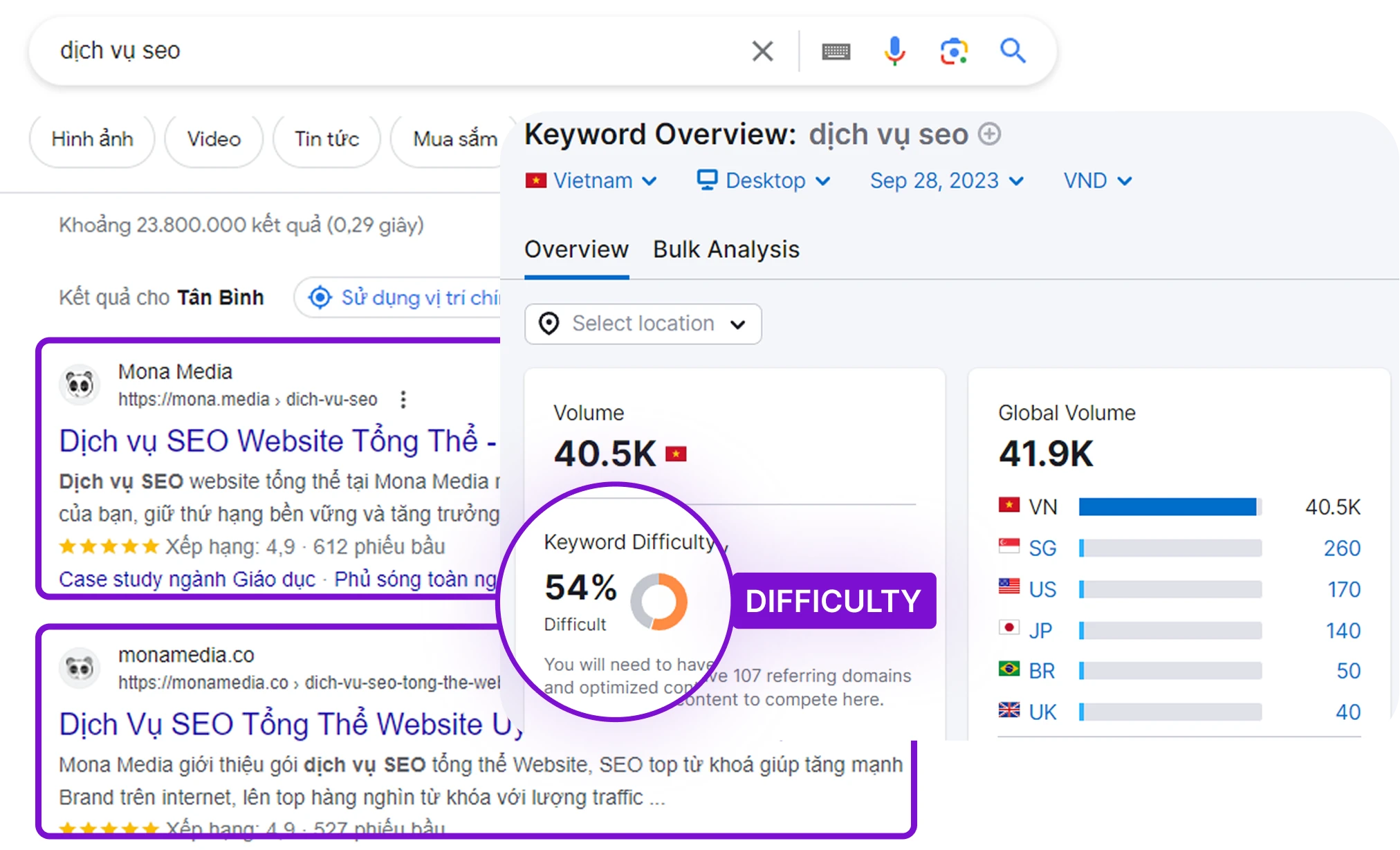Open the on-screen keyboard icon
The height and width of the screenshot is (850, 1400).
(x=836, y=51)
